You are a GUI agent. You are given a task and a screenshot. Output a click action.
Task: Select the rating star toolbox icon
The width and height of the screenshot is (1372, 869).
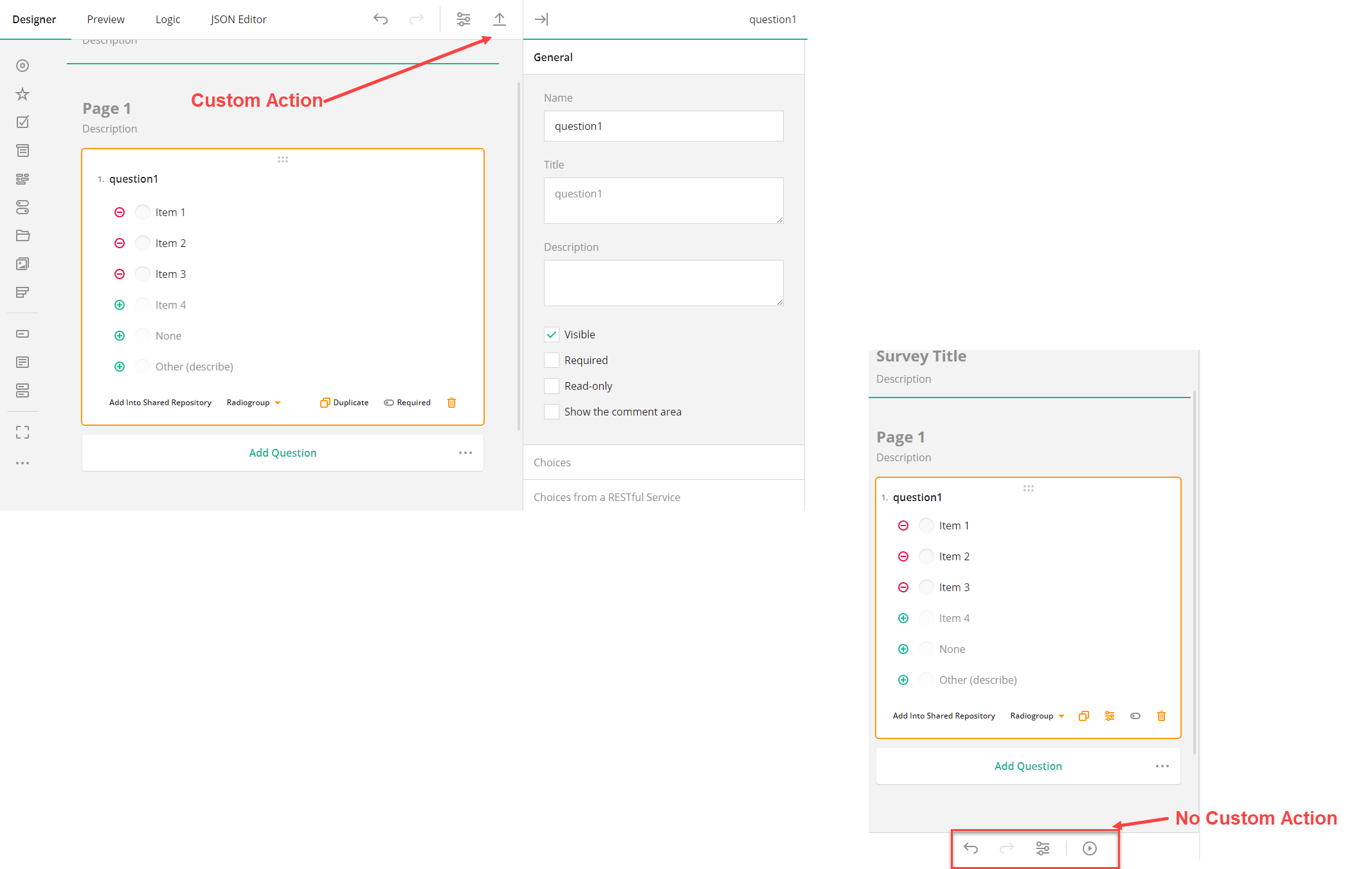point(23,94)
